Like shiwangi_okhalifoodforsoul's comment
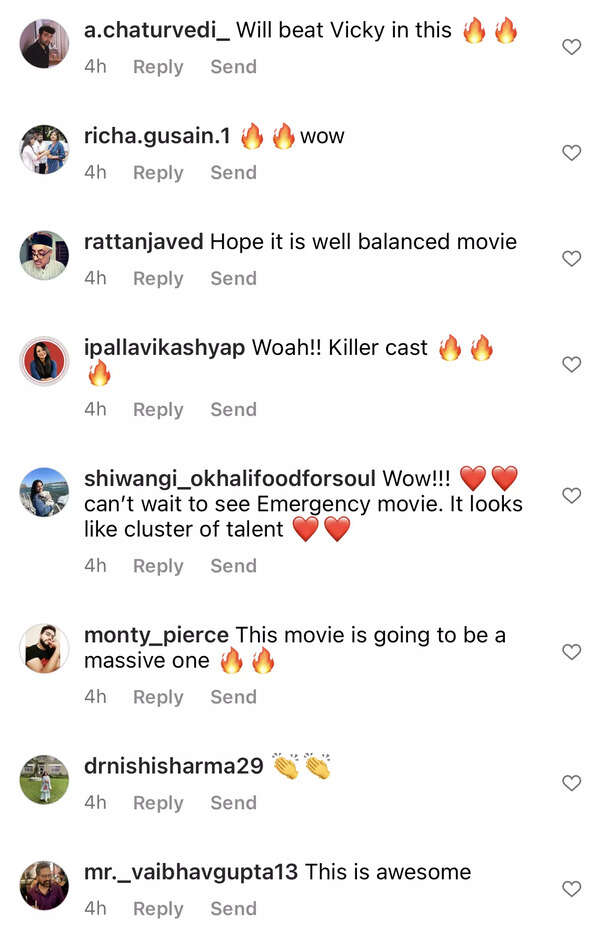Viewport: 616px width, 942px height. click(571, 496)
